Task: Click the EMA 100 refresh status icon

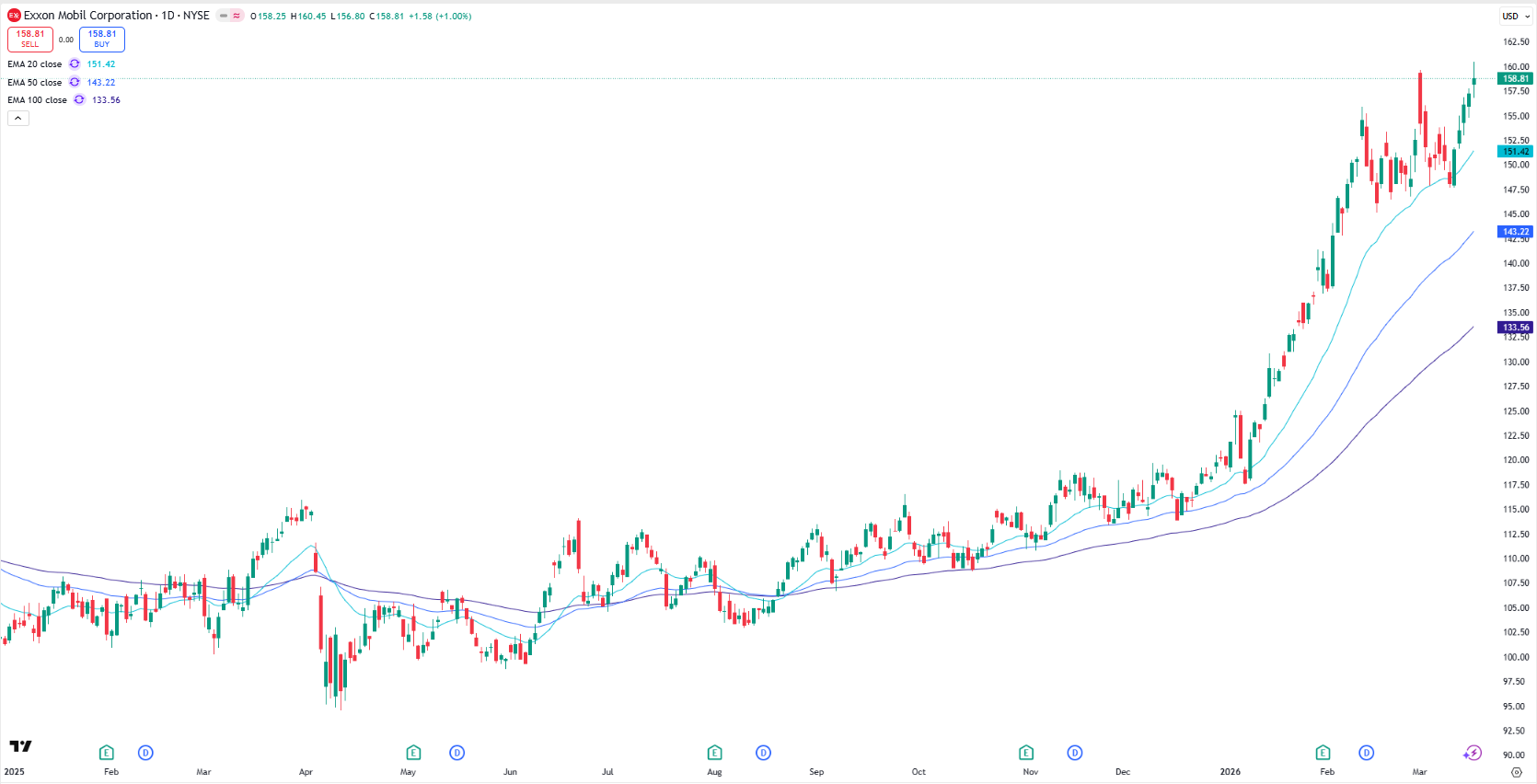Action: 79,100
